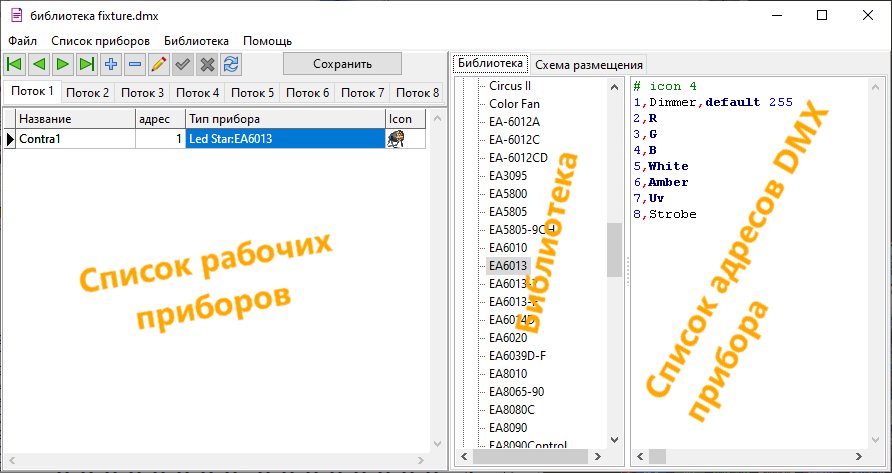
Task: Open the Схема размещения tab
Action: [589, 65]
